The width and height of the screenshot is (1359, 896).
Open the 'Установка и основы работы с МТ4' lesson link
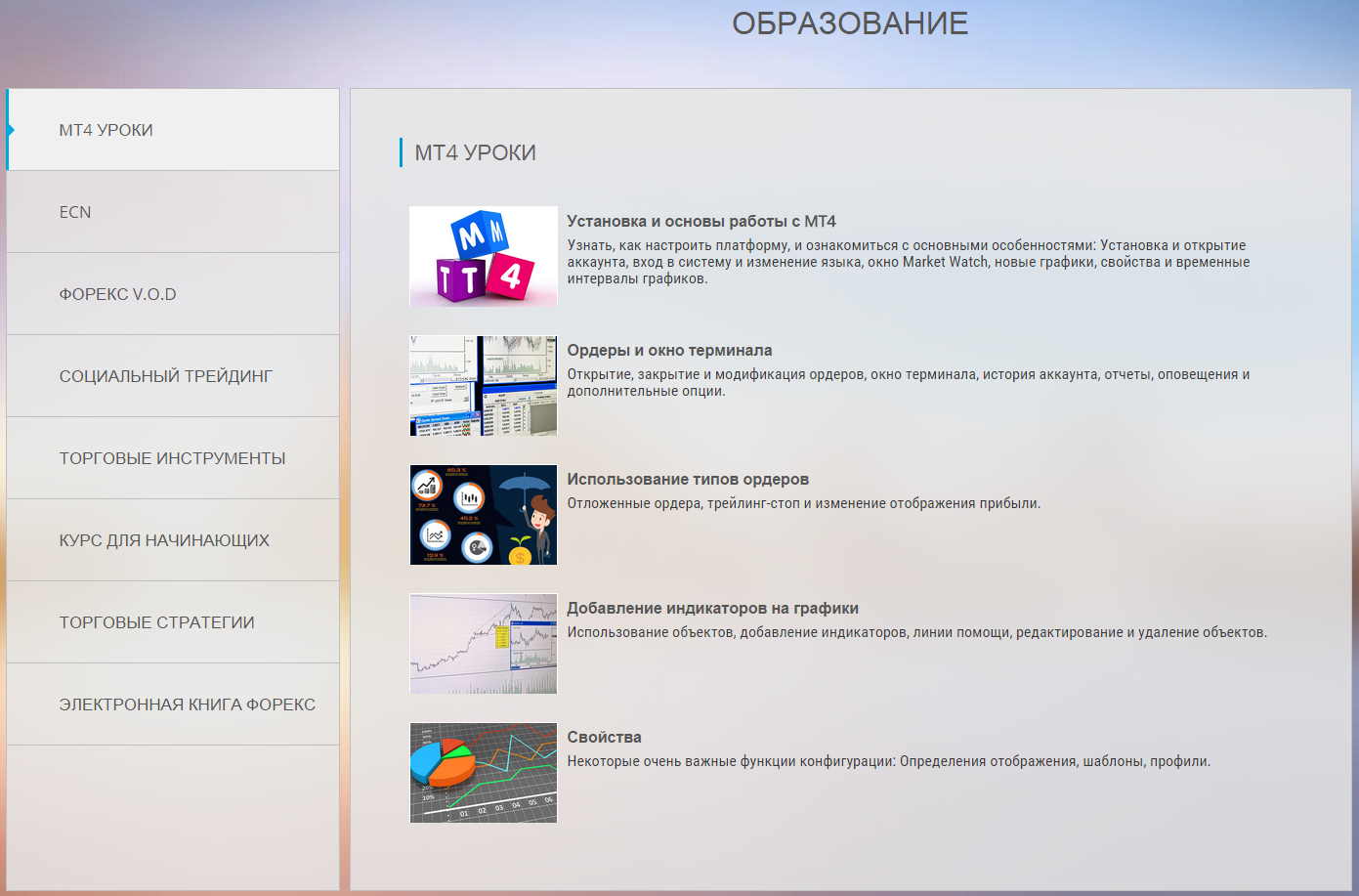tap(701, 222)
